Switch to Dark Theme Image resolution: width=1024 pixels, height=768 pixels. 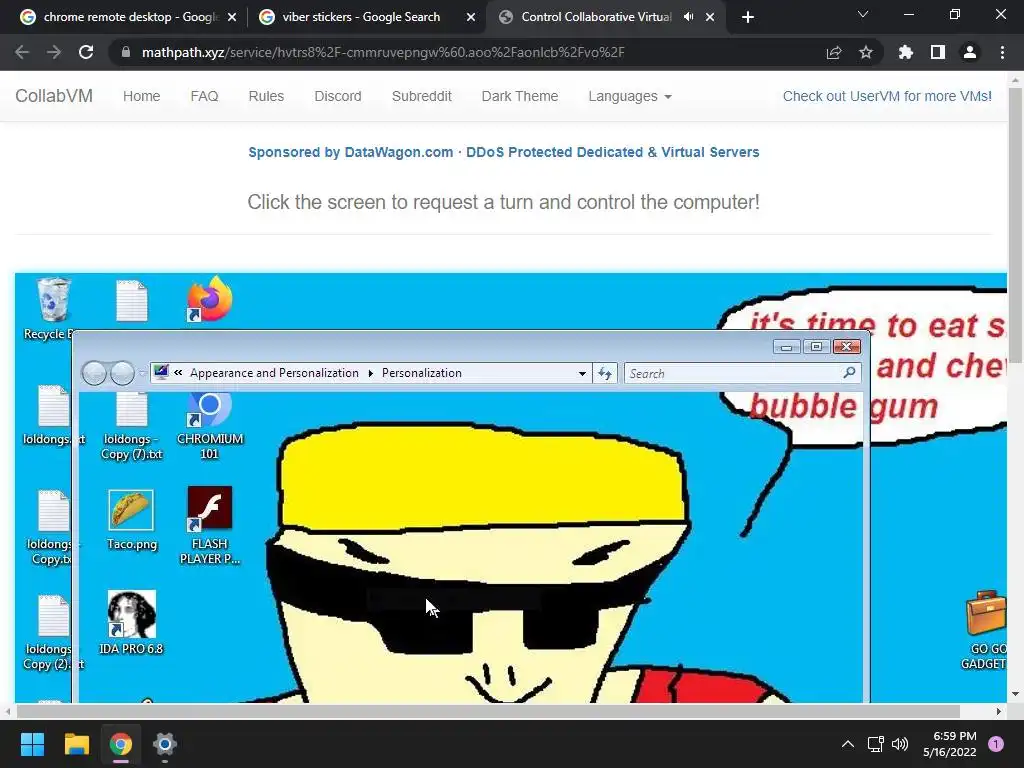tap(520, 96)
